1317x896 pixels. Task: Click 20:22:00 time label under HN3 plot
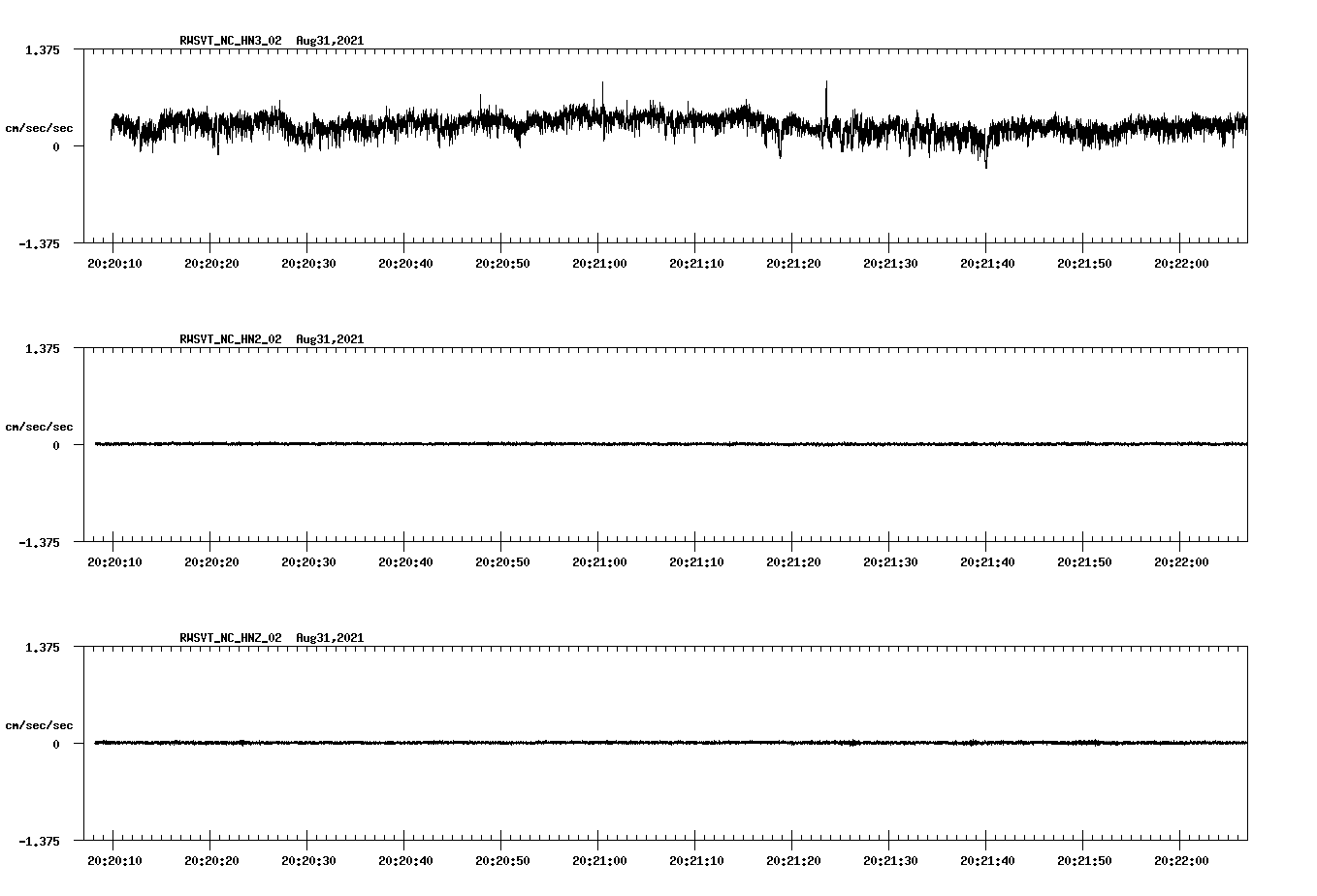1181,263
